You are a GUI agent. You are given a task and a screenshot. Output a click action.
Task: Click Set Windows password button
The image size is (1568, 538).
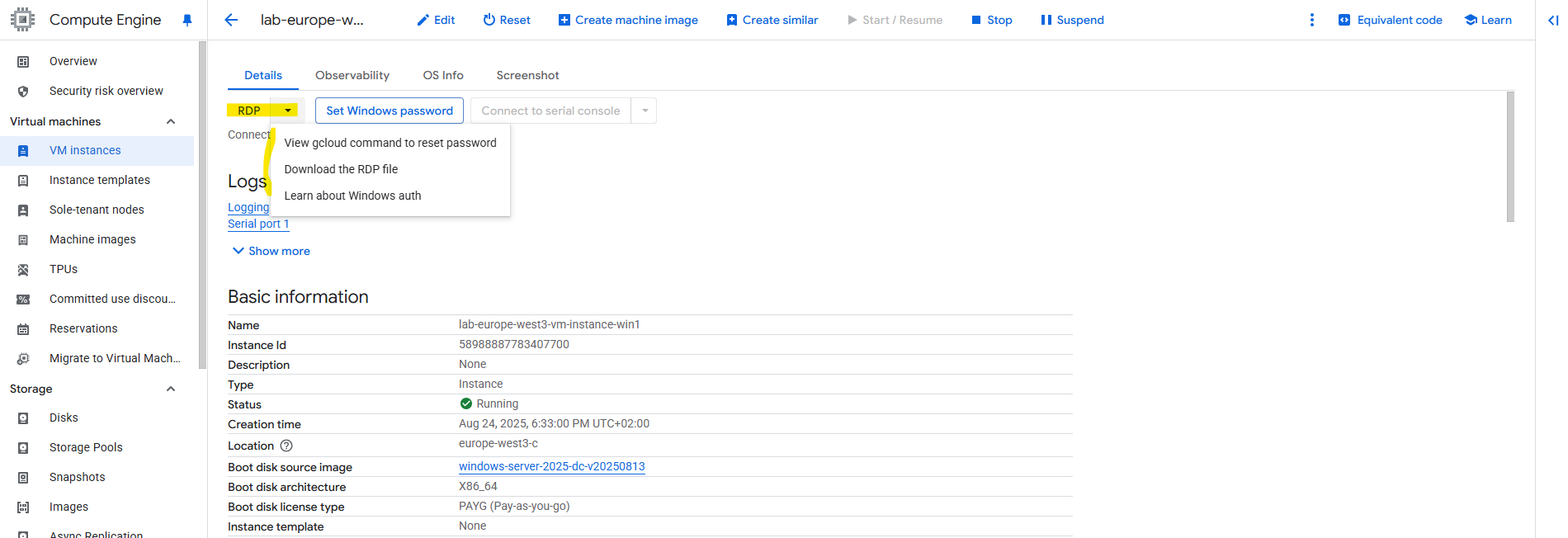pyautogui.click(x=390, y=111)
